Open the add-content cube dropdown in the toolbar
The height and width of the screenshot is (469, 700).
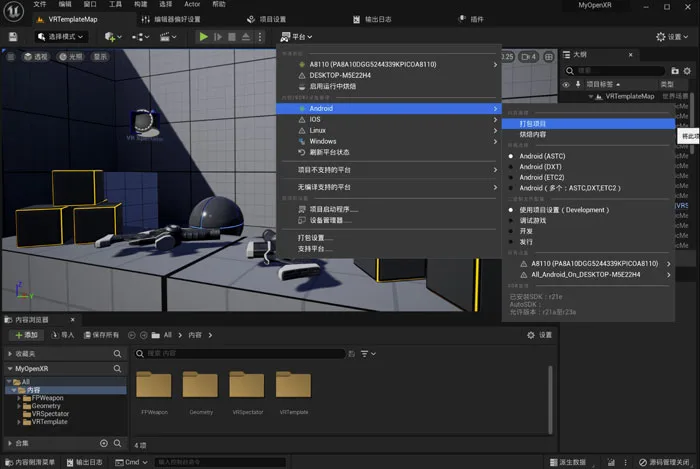[112, 37]
